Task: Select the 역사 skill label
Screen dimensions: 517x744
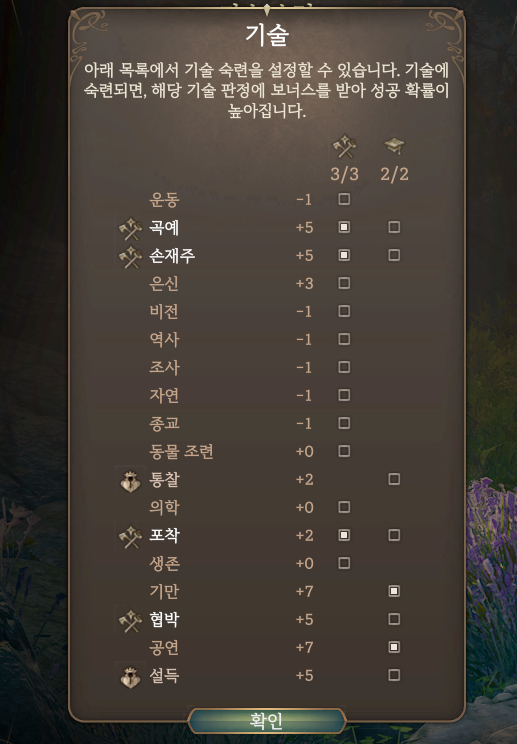Action: click(164, 339)
